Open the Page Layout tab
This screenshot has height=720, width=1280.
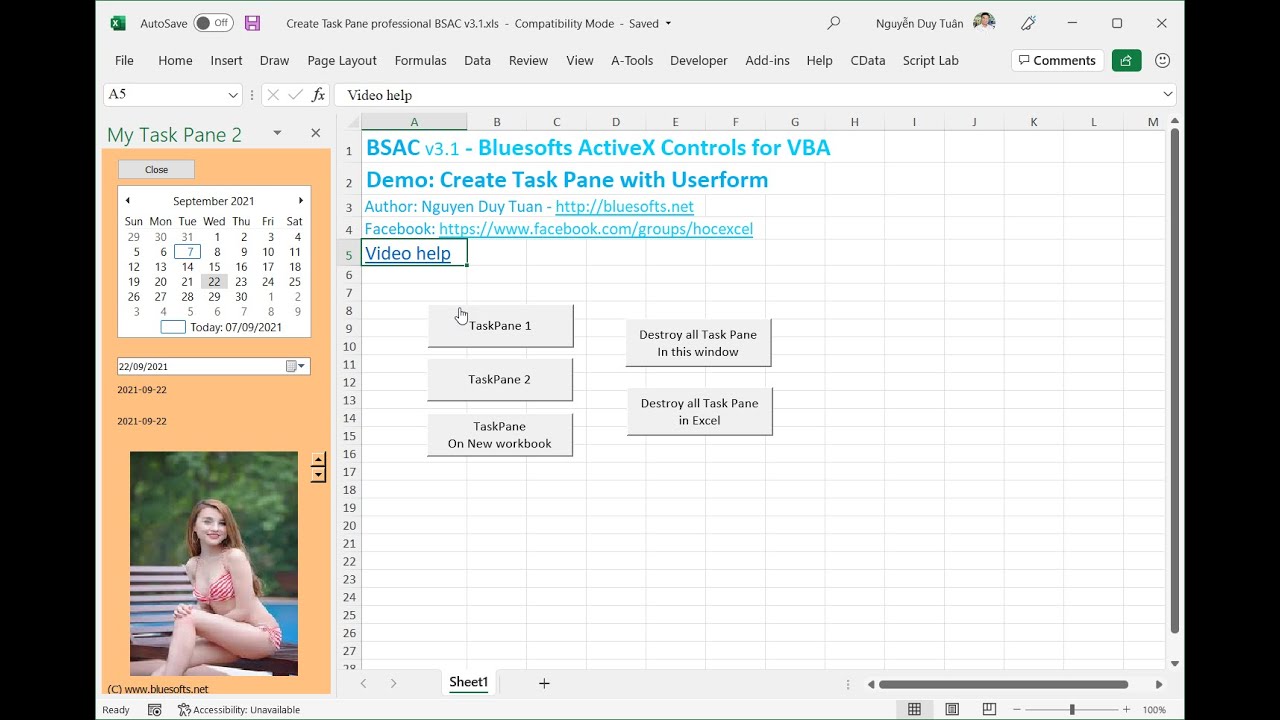tap(342, 60)
